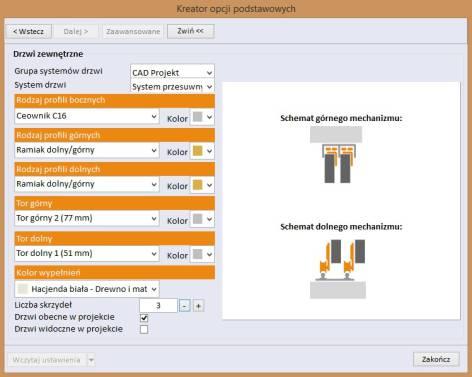The image size is (472, 377).
Task: Toggle Drzwi obecne w projekcie checkbox
Action: point(144,318)
